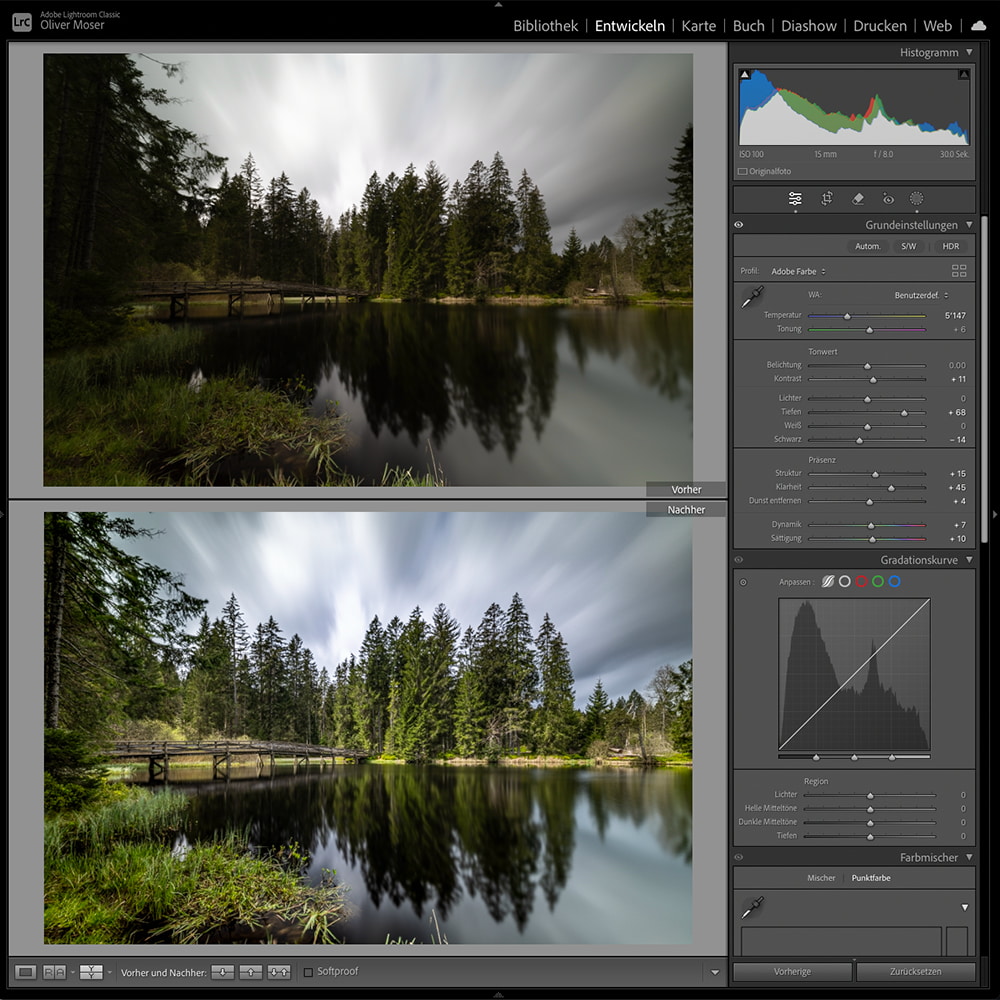Expand the point color options triangle
The width and height of the screenshot is (1000, 1000).
pos(965,907)
